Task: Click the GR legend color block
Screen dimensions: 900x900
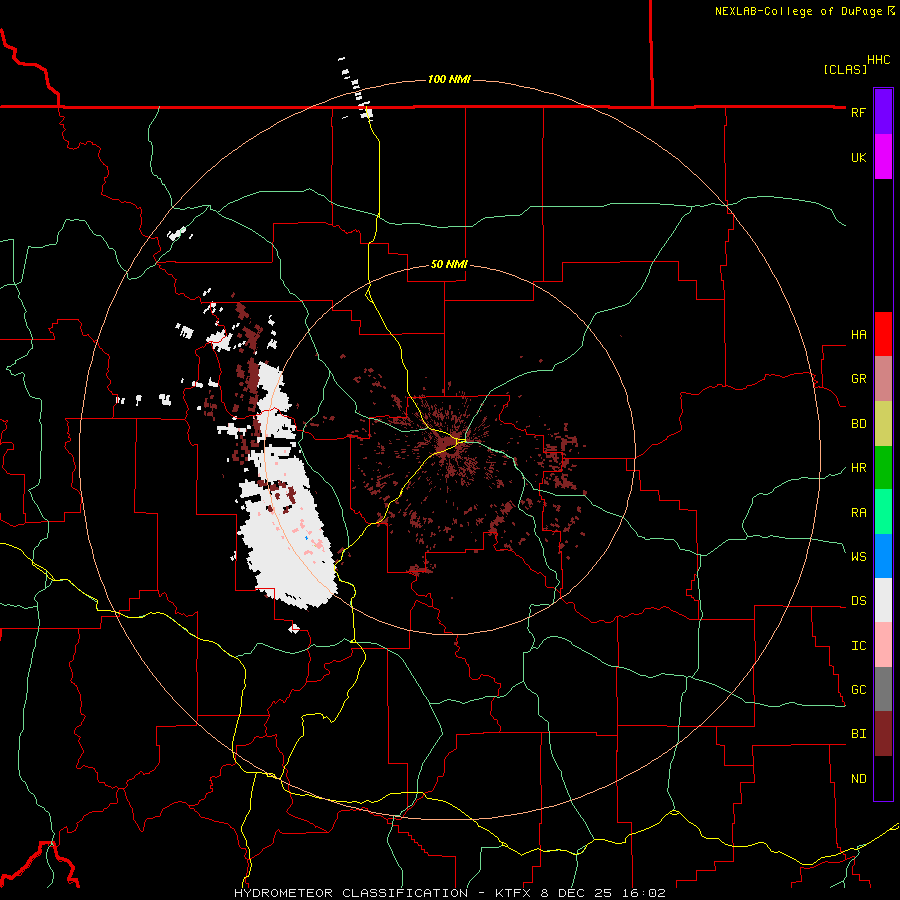Action: [x=883, y=379]
